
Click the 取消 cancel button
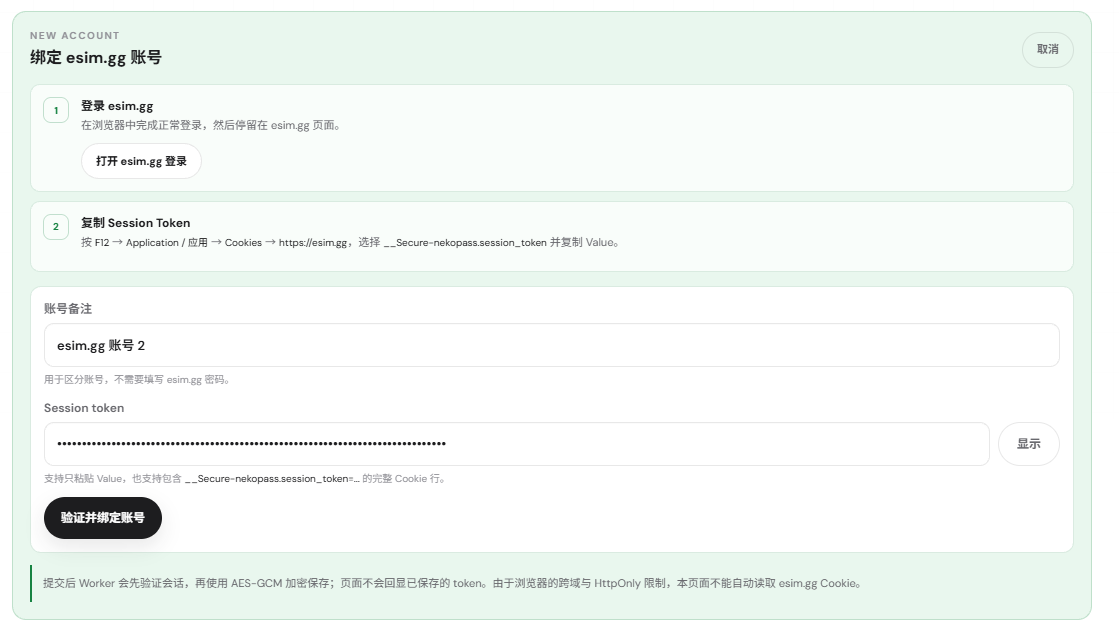tap(1047, 50)
